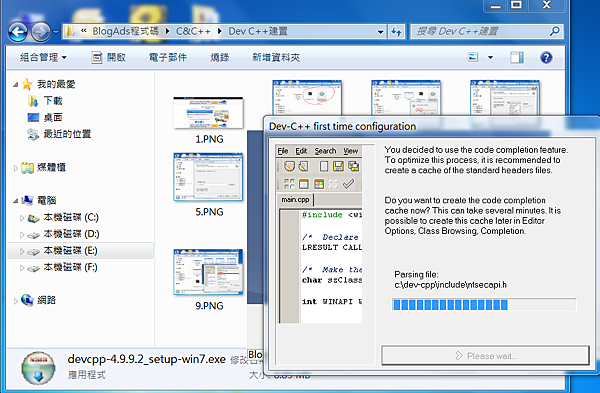Collapse the 電腦 computer node
Screen dimensions: 600x393
click(15, 201)
